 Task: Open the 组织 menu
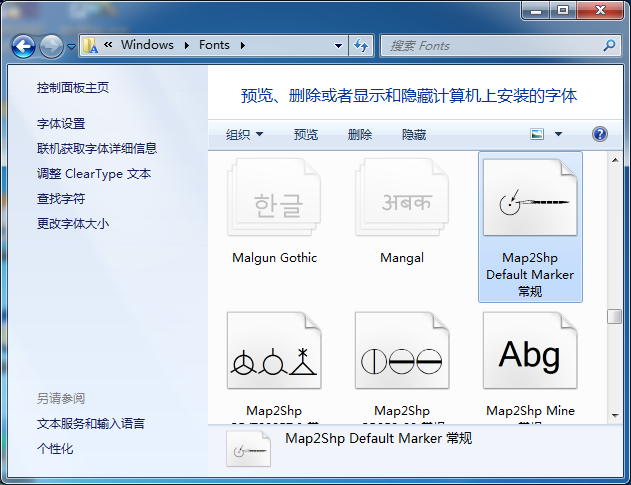(x=244, y=134)
